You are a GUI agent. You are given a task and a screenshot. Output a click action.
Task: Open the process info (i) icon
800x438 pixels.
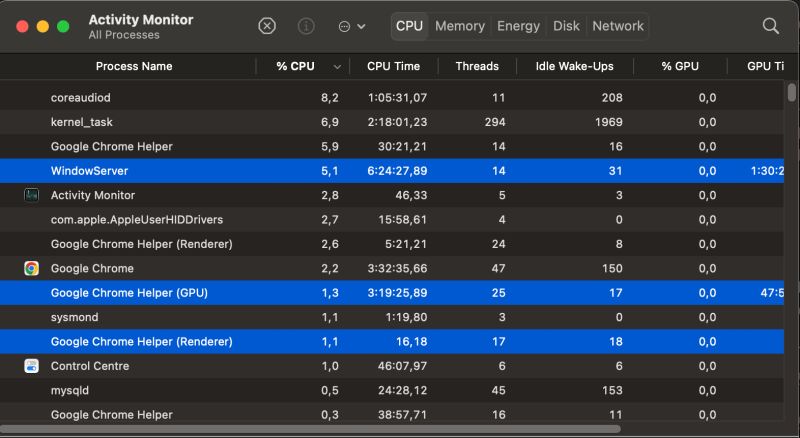306,26
